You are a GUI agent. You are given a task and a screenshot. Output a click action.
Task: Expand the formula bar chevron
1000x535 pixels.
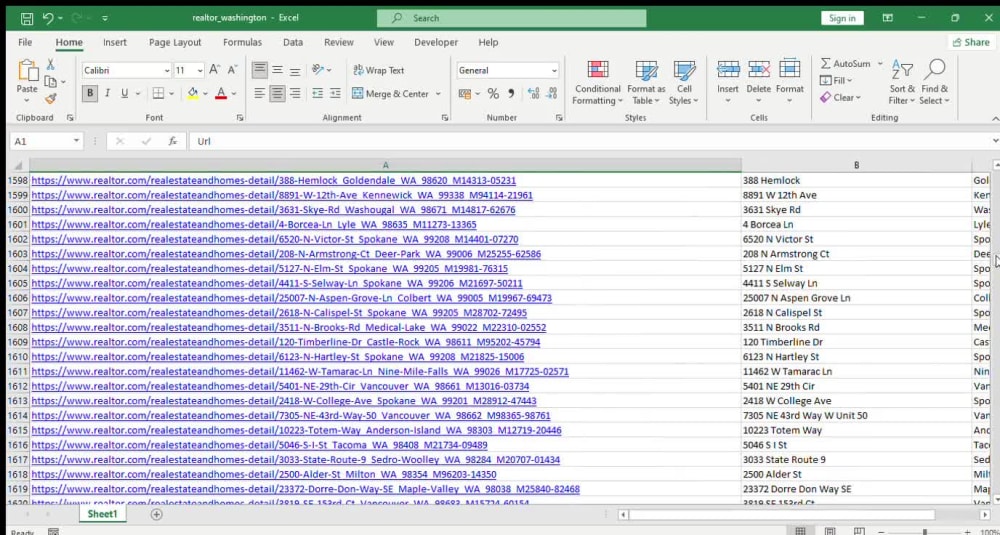coord(995,141)
